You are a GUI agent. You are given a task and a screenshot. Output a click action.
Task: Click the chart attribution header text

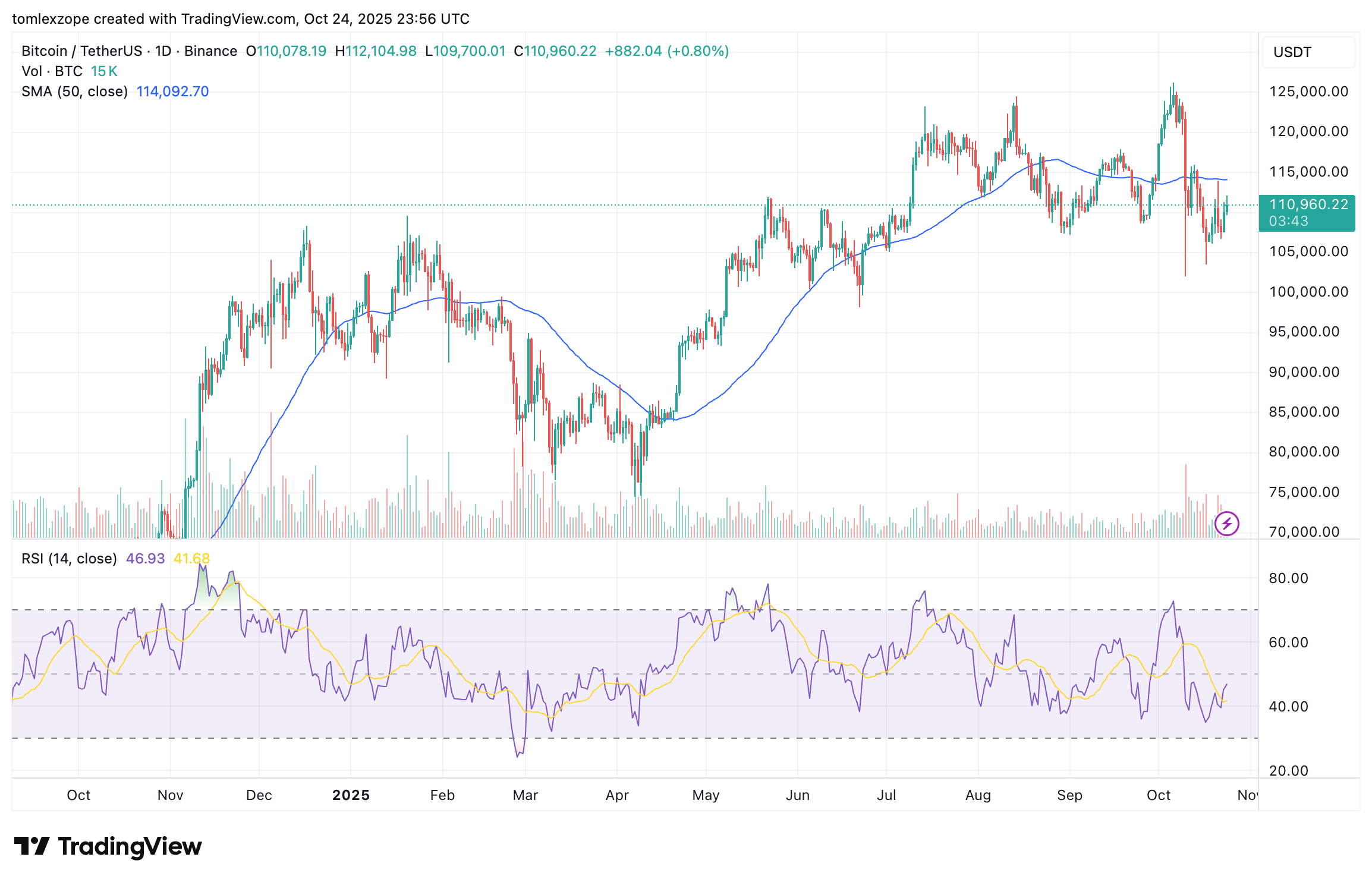coord(241,19)
